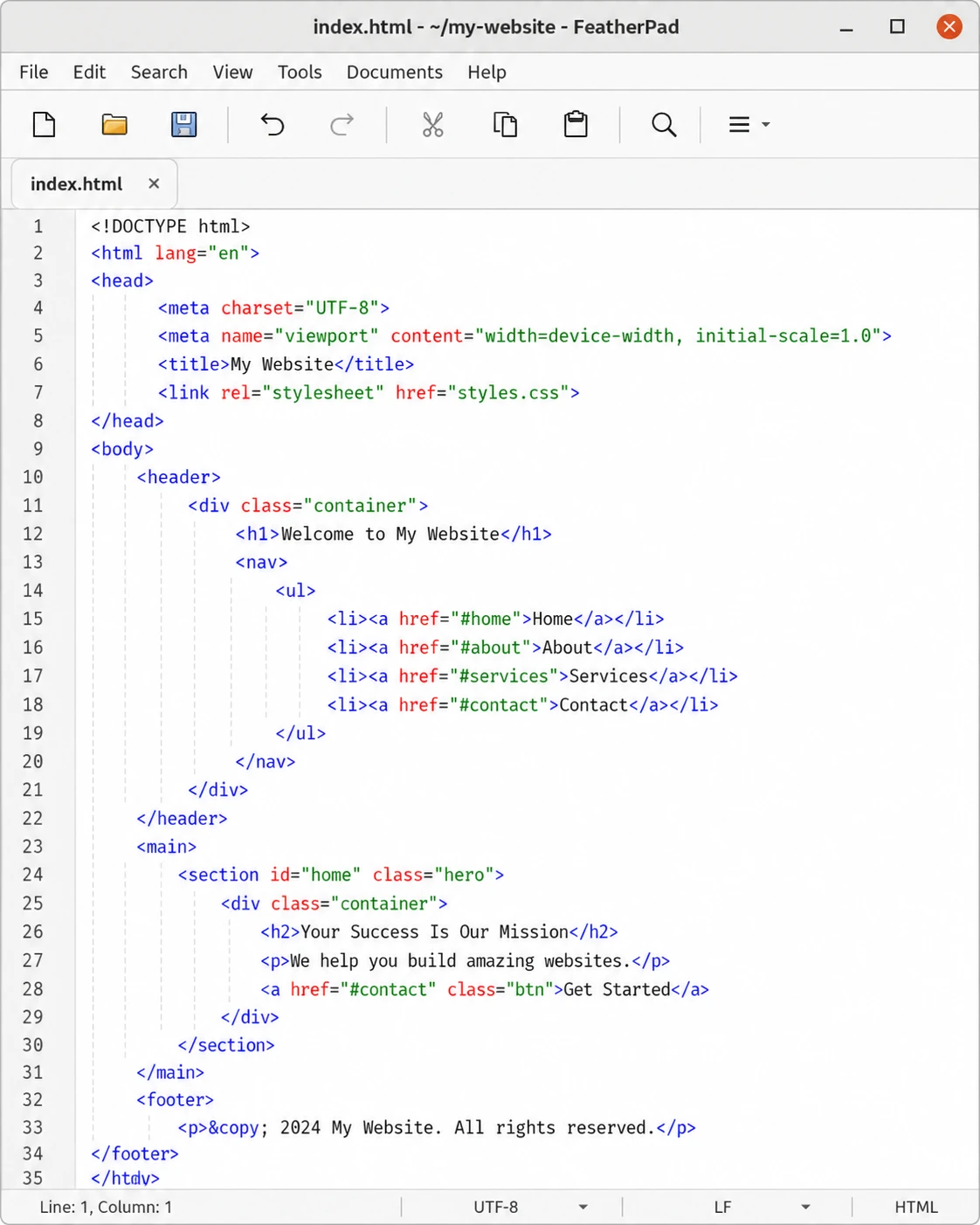Click line number 35 in the gutter

coord(33,1178)
